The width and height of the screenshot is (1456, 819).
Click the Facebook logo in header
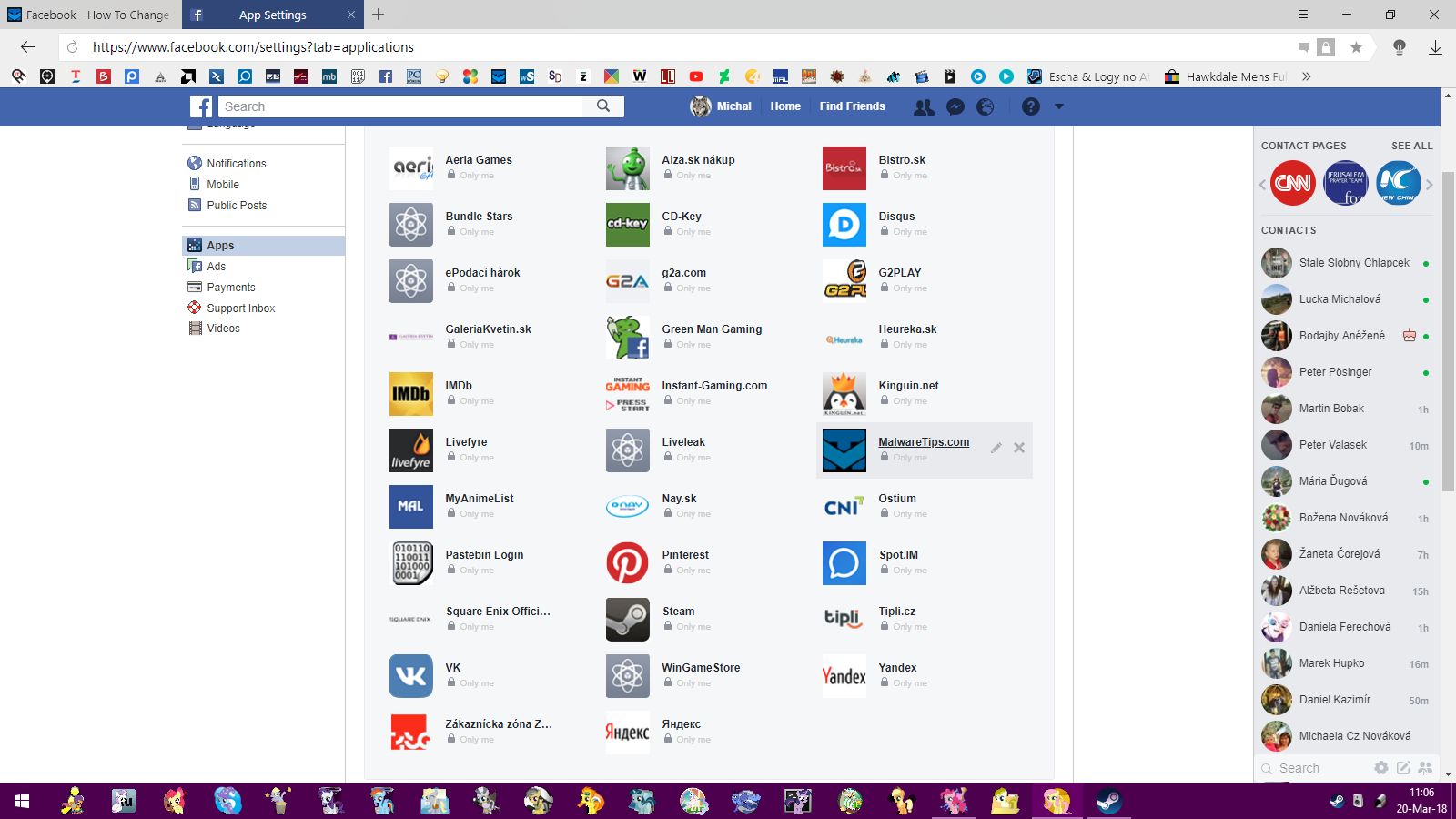tap(201, 106)
